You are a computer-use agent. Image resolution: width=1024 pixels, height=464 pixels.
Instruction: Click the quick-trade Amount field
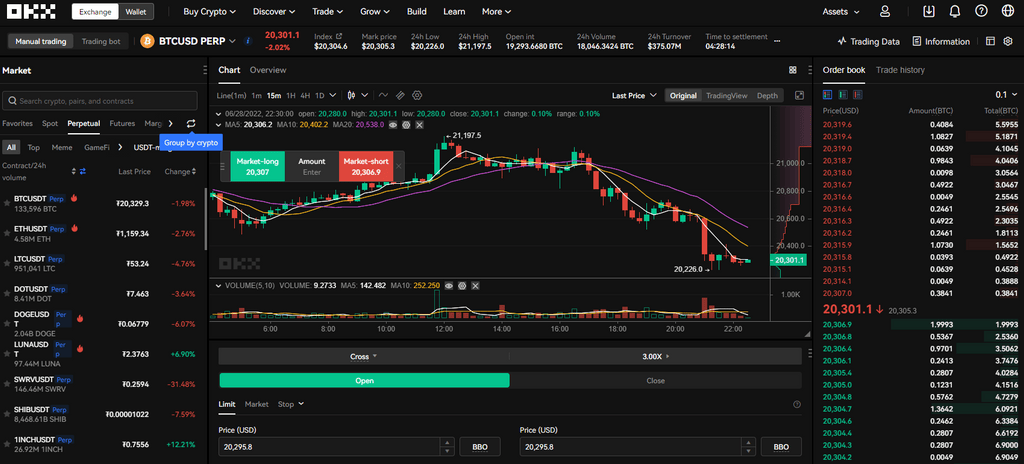(312, 166)
